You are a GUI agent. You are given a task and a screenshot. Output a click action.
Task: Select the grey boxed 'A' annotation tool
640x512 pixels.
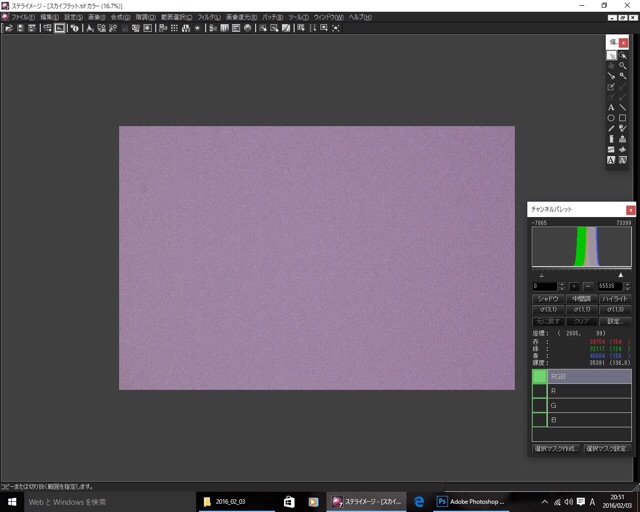(x=622, y=160)
